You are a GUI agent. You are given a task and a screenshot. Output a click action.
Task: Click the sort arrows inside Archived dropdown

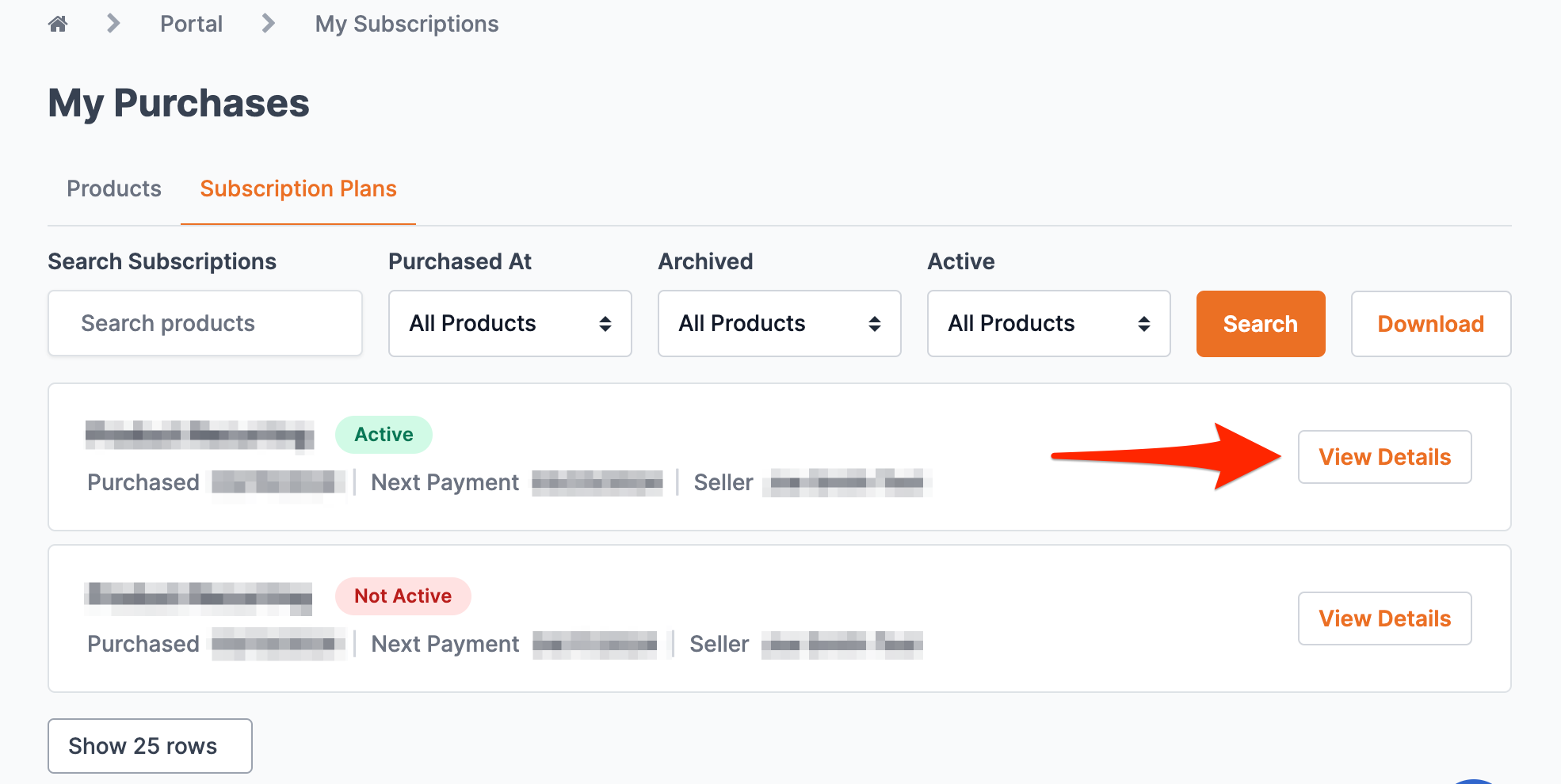pos(875,323)
